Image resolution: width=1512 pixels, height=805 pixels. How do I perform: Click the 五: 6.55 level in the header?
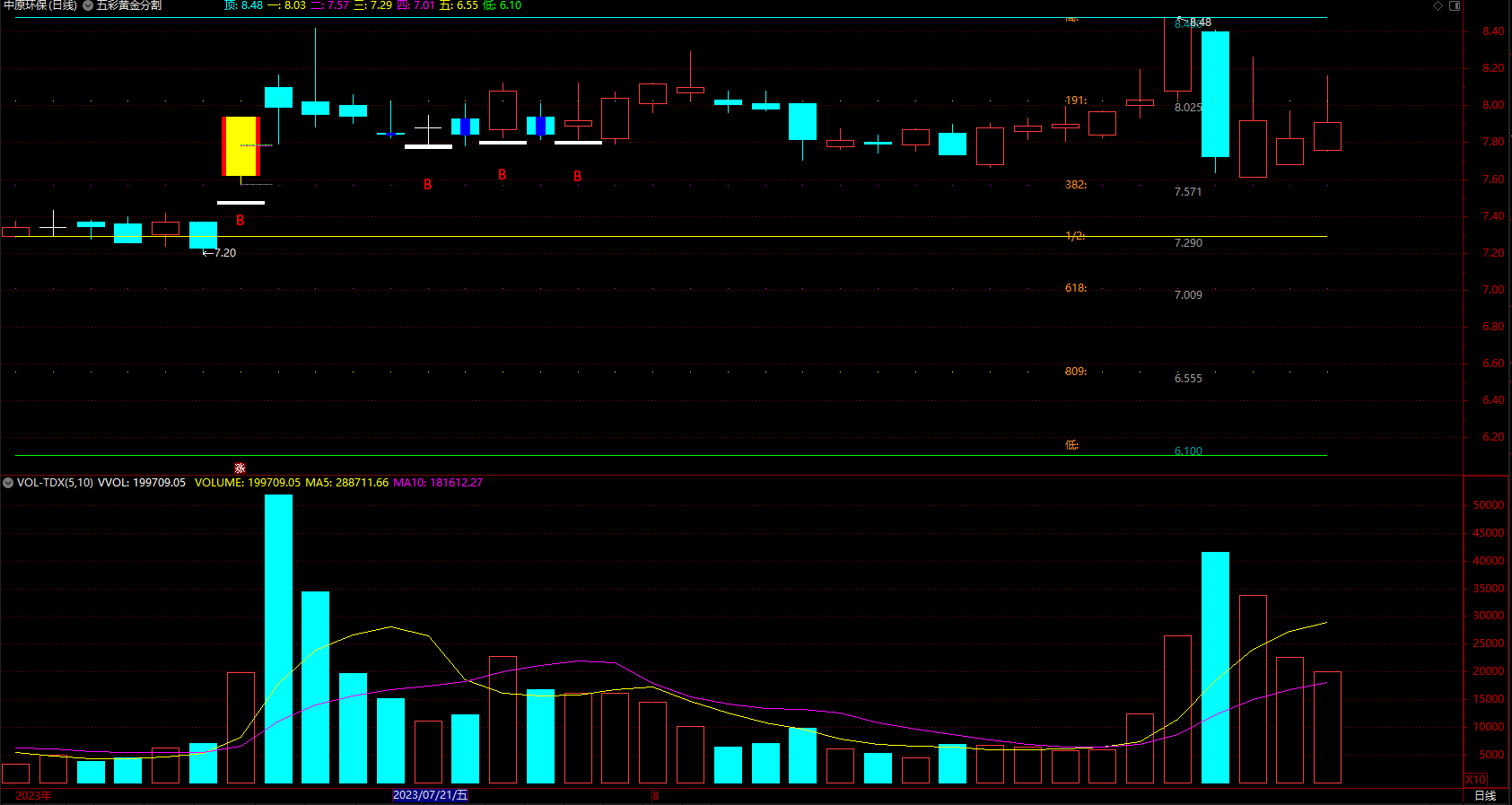[459, 5]
